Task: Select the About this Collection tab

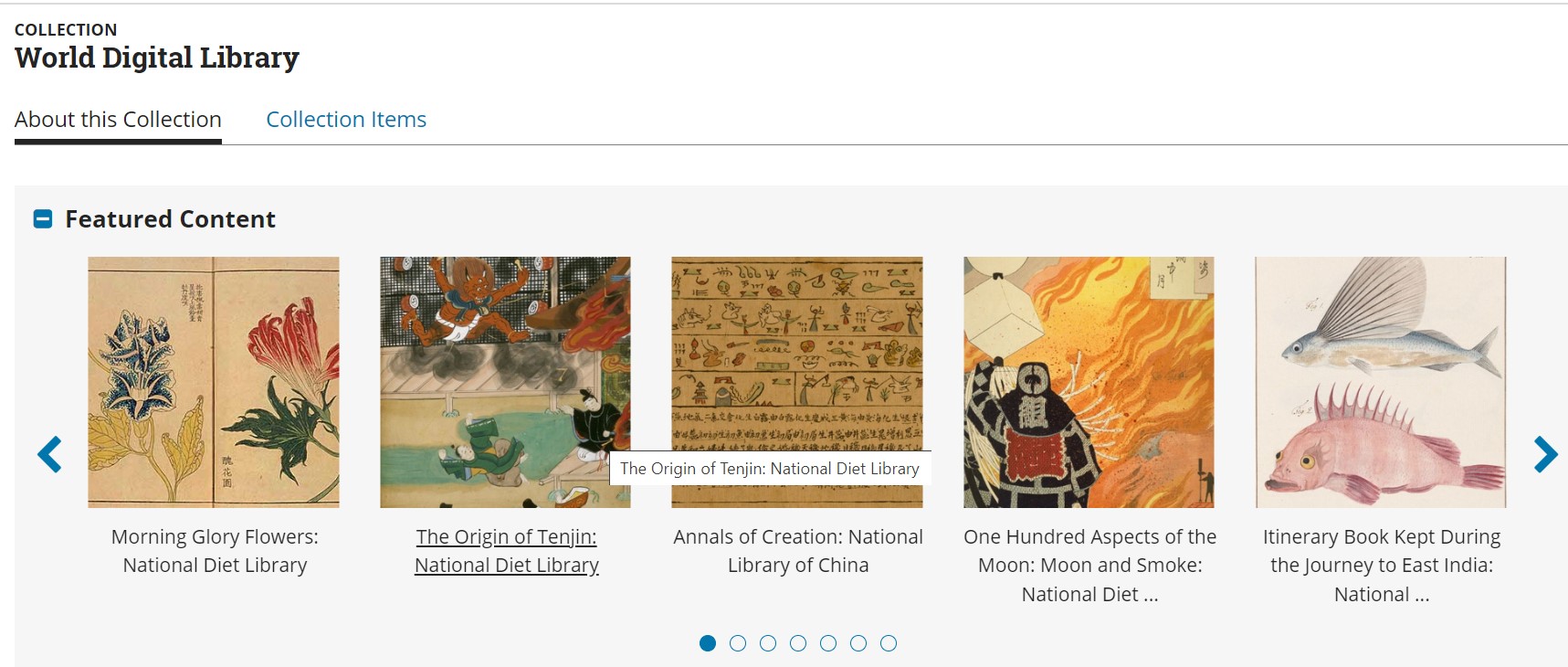Action: [x=118, y=120]
